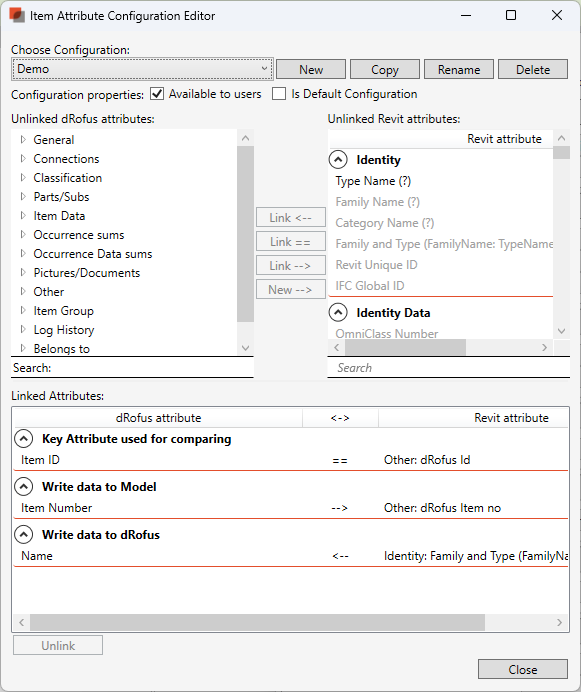Enable Is Default Configuration checkbox
581x692 pixels.
point(279,94)
